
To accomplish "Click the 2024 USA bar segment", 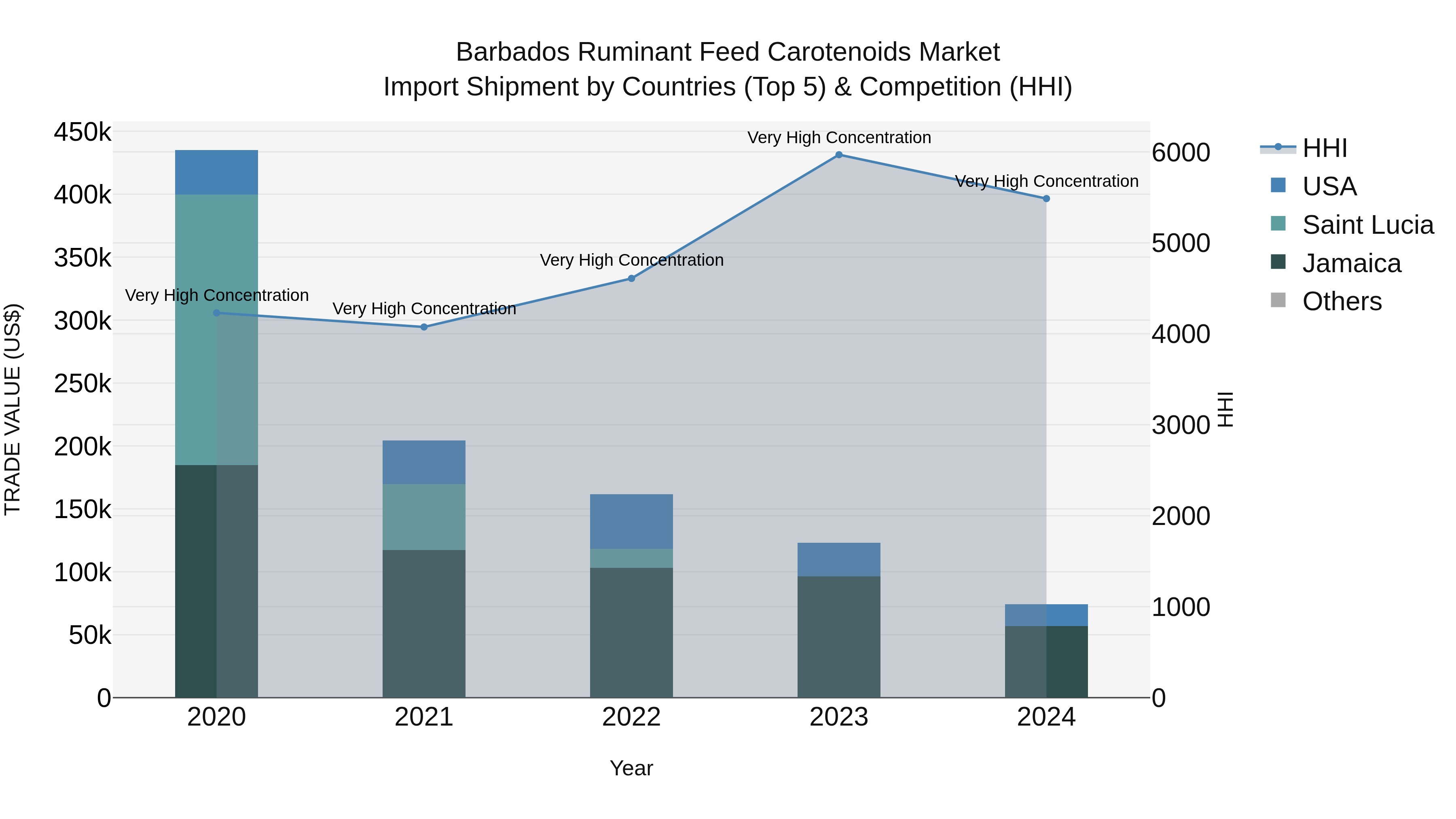I will [x=1046, y=615].
